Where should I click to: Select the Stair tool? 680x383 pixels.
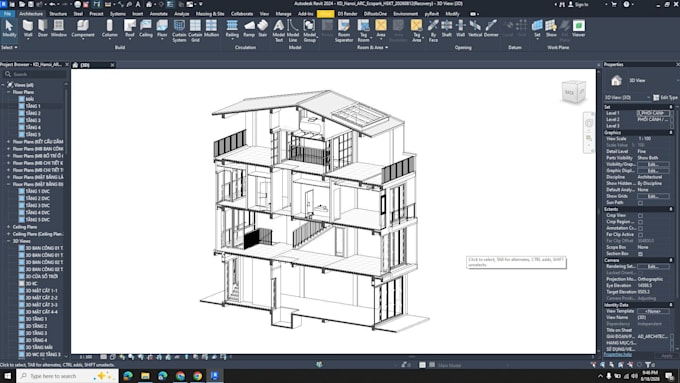[262, 29]
